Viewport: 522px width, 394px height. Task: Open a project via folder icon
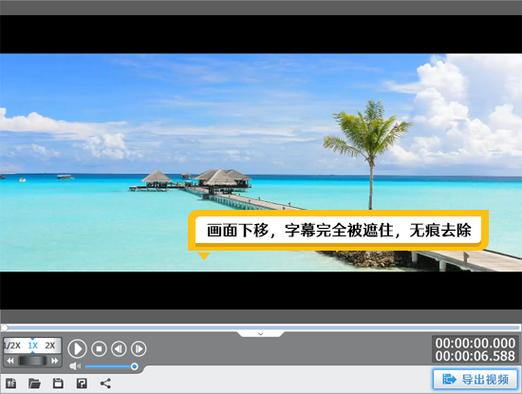[34, 383]
